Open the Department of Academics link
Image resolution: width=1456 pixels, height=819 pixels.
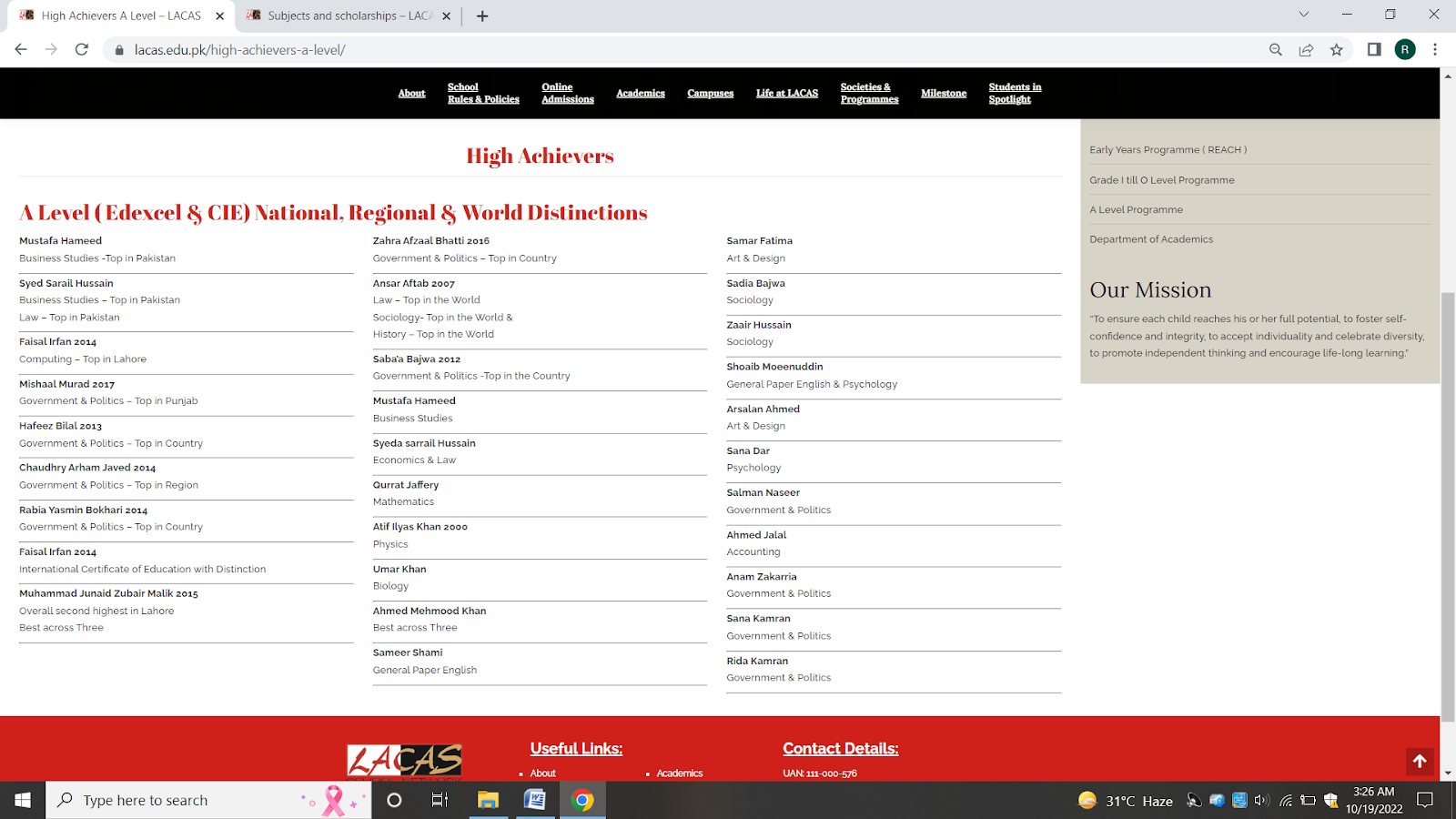coord(1151,239)
